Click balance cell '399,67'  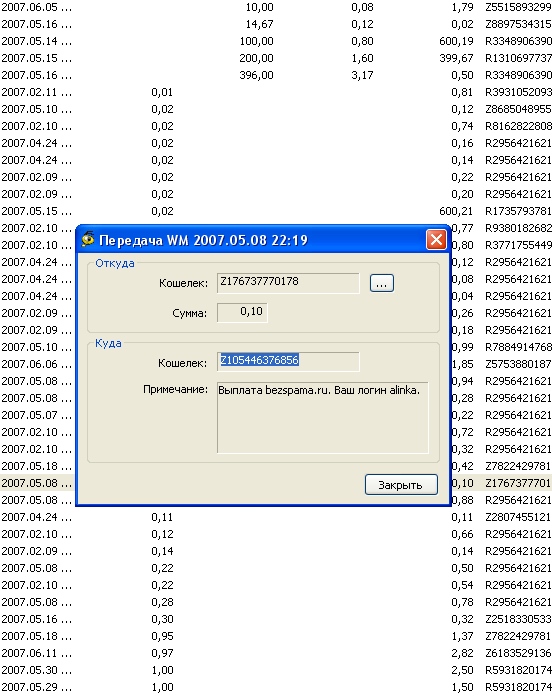[456, 58]
